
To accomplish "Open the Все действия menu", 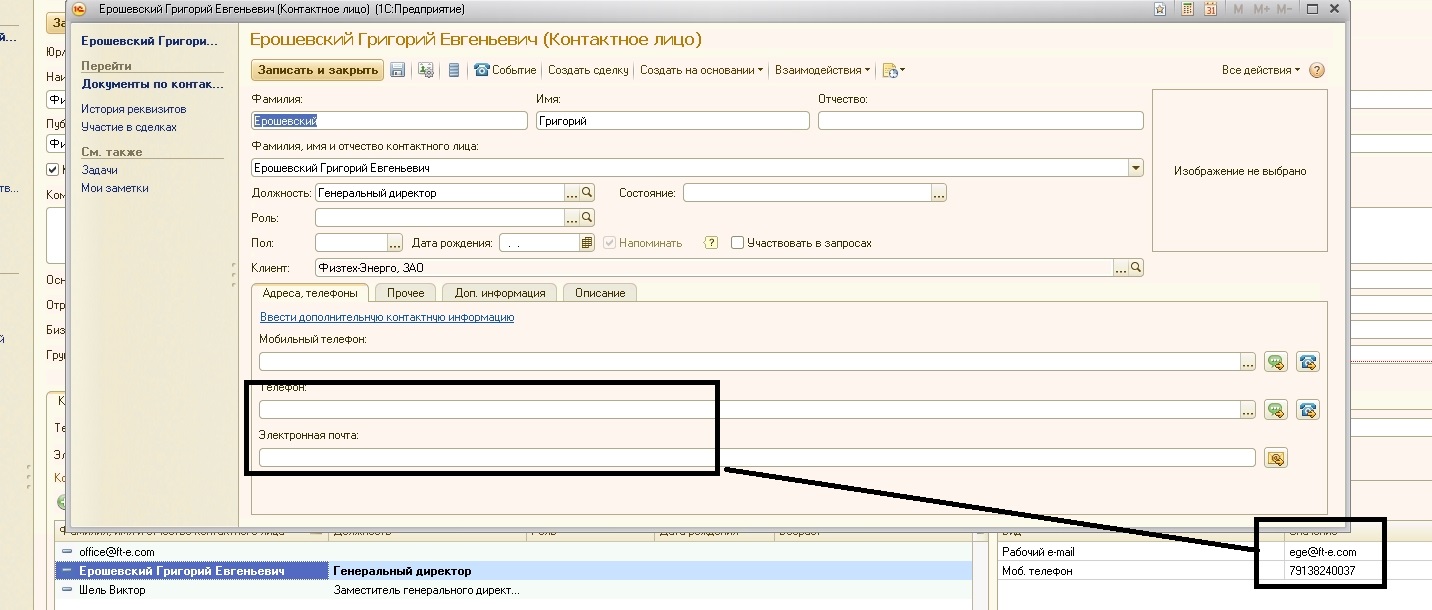I will click(x=1260, y=70).
